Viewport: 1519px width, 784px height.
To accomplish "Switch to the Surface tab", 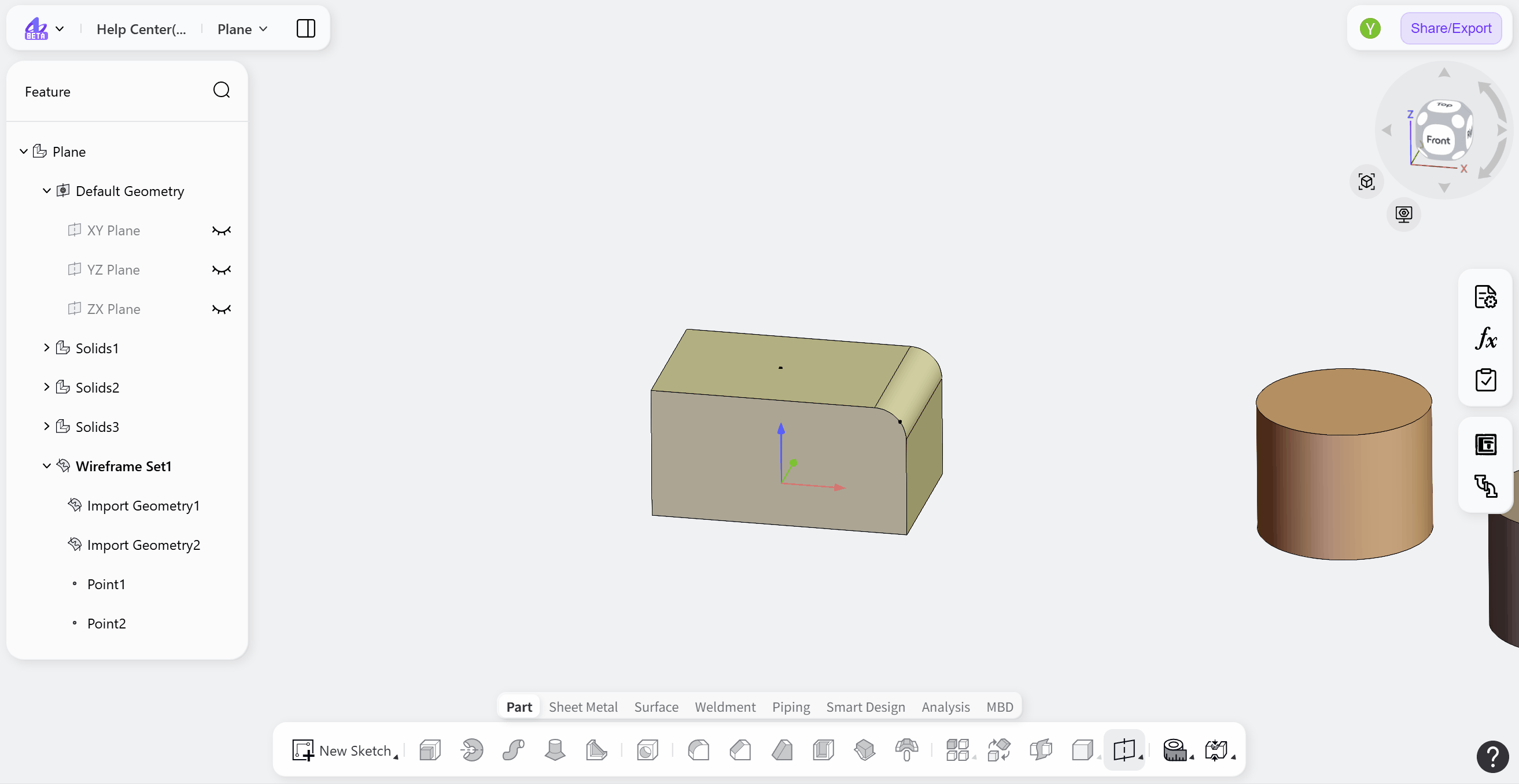I will tap(656, 707).
